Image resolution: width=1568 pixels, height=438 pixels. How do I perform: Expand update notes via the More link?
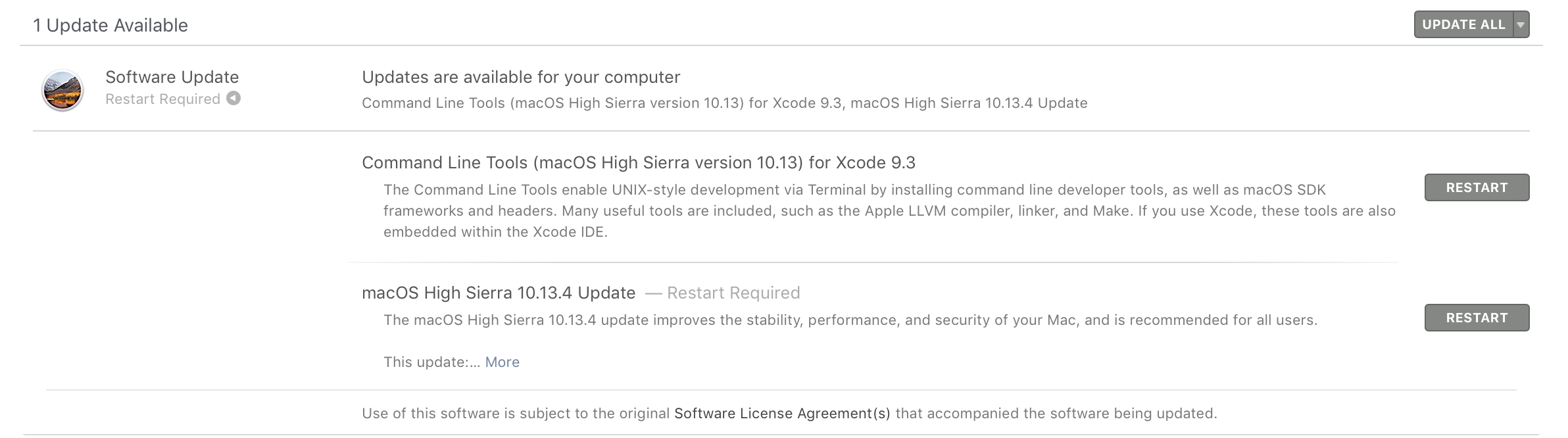[502, 362]
